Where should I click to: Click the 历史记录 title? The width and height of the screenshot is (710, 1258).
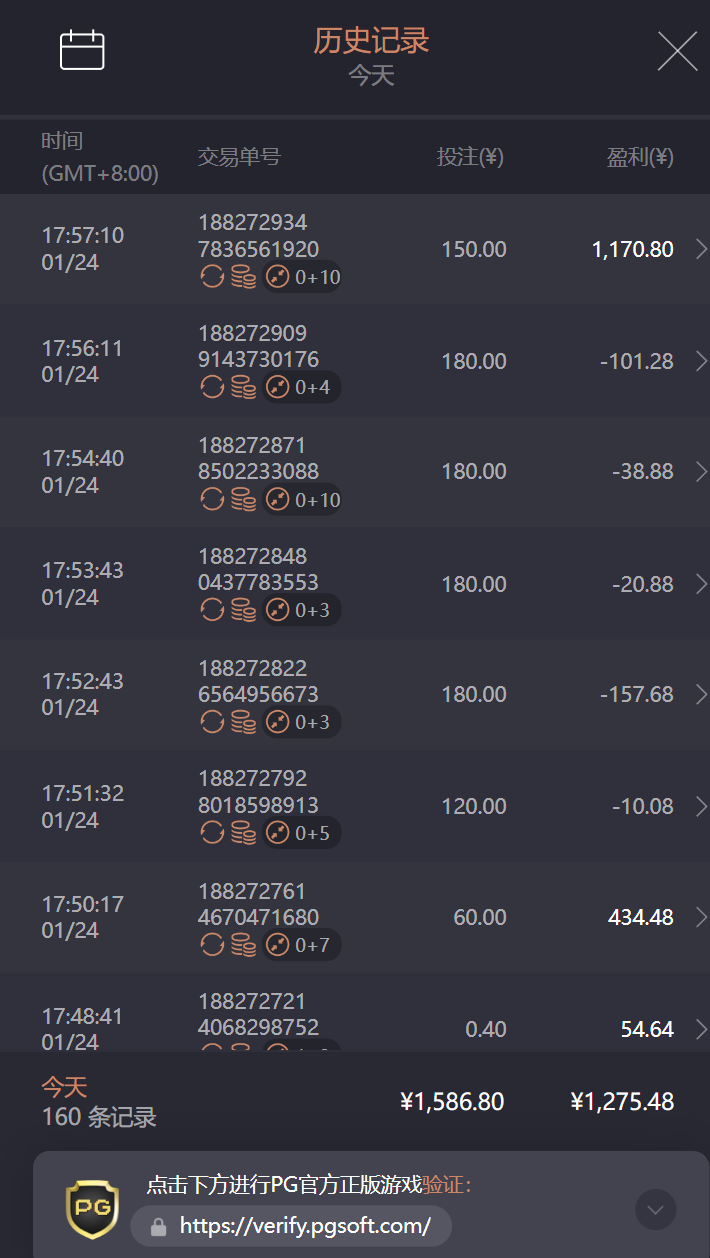point(371,41)
